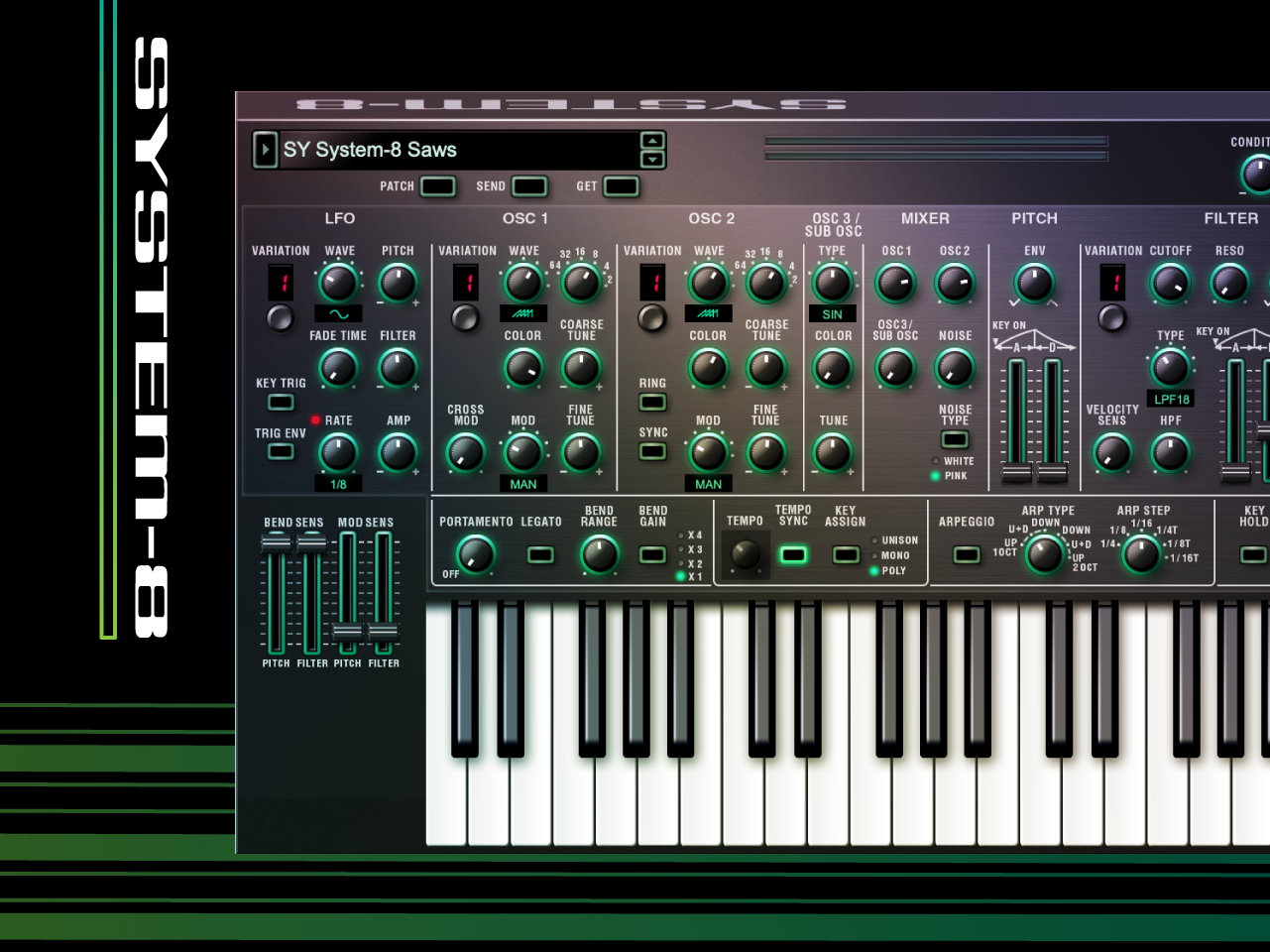Adjust the OSC 1 COARSE TUNE knob
The image size is (1270, 952).
tap(581, 369)
